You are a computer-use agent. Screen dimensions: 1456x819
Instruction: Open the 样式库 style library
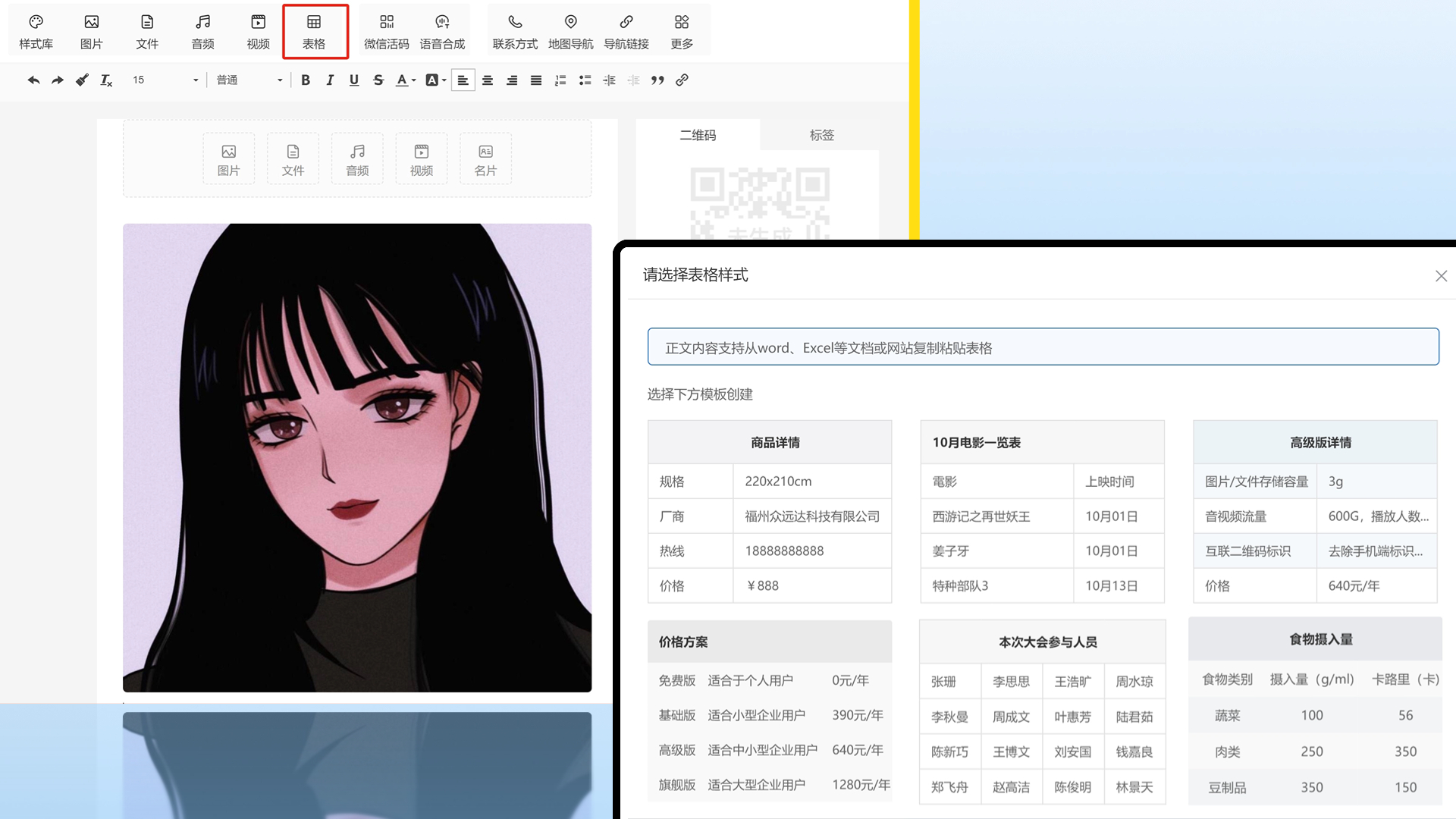click(36, 32)
